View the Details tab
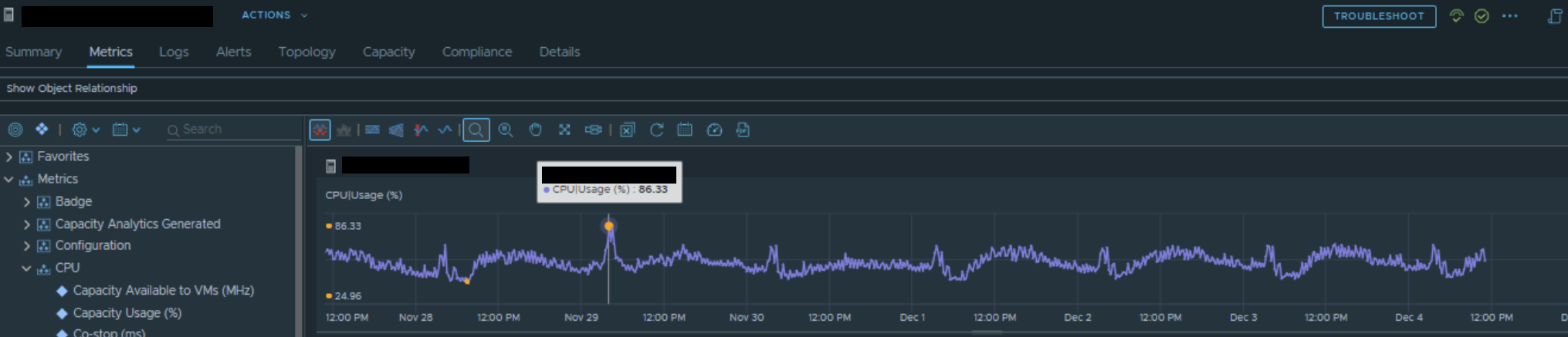Screen dimensions: 1568x337 (x=559, y=52)
